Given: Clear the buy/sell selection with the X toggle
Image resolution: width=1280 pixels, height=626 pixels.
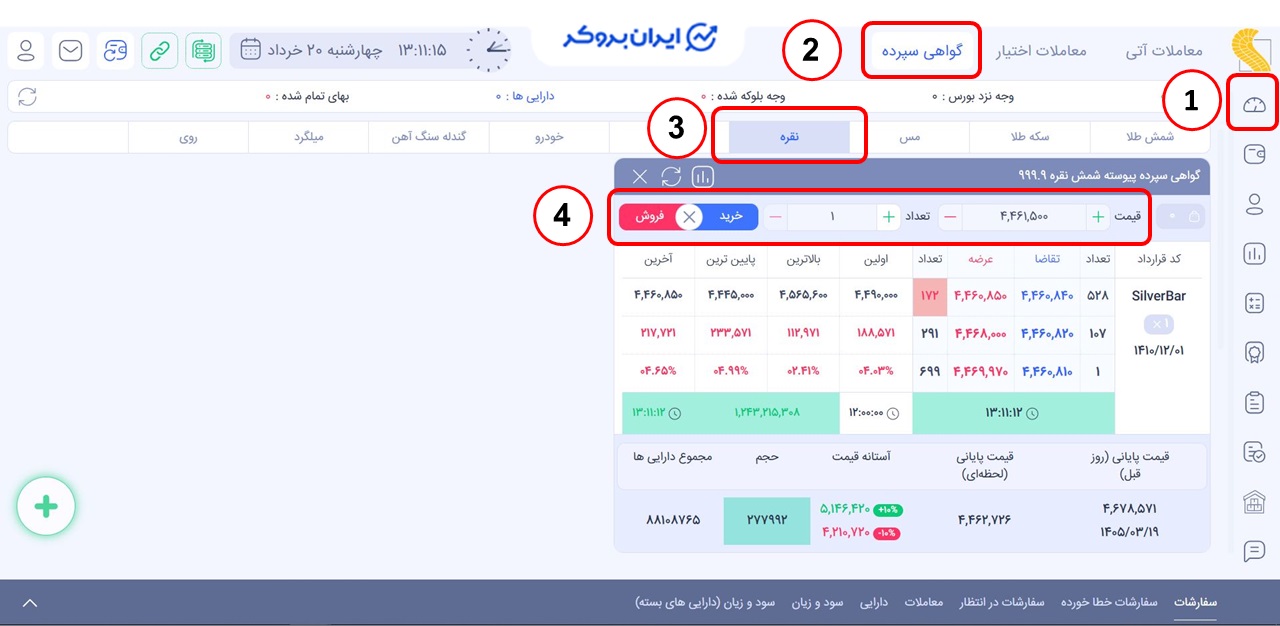Looking at the screenshot, I should click(689, 217).
